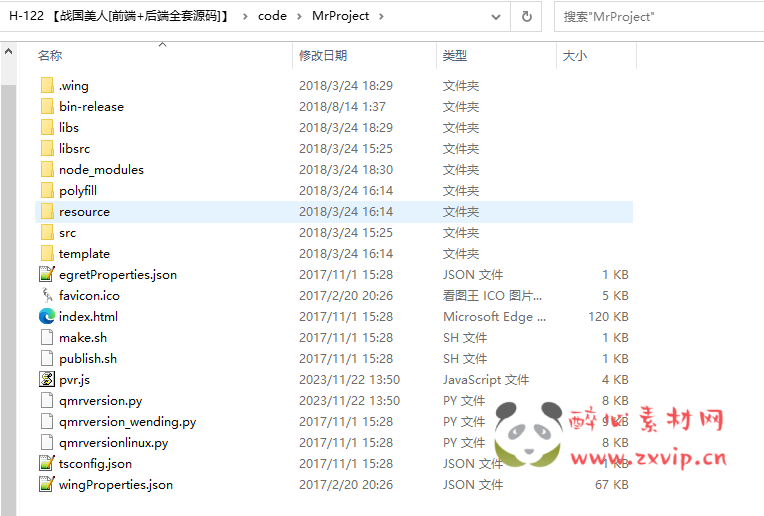764x516 pixels.
Task: Select the node_modules folder icon
Action: click(x=47, y=169)
